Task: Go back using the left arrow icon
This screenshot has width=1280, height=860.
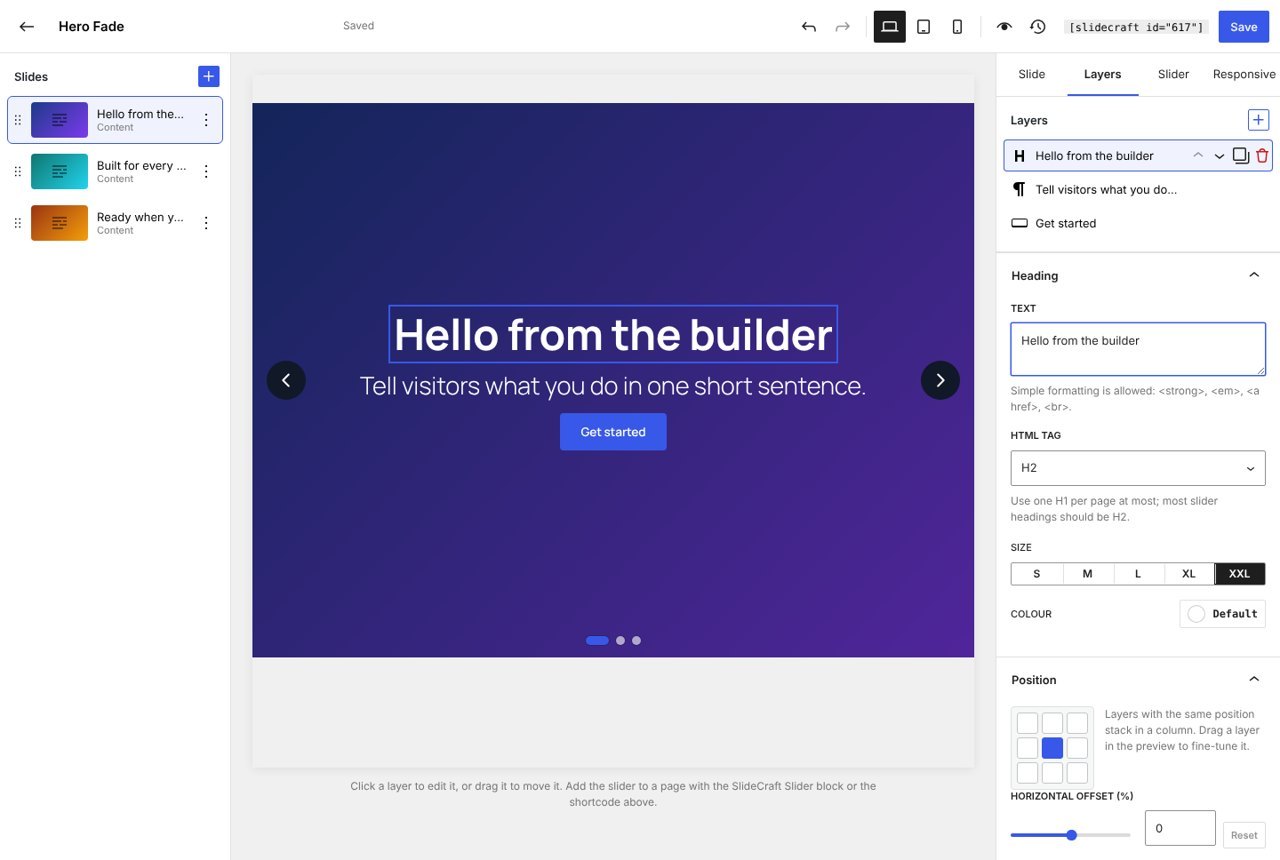Action: point(27,26)
